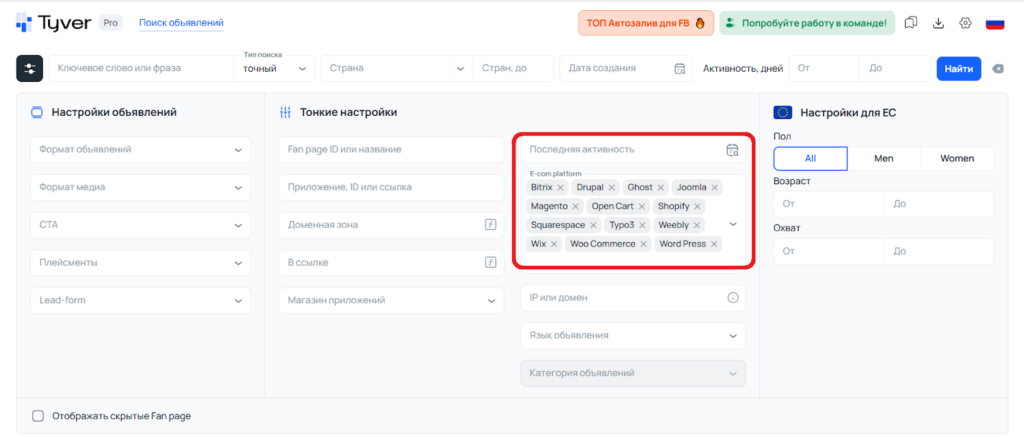Image resolution: width=1024 pixels, height=437 pixels.
Task: Remove the Shopify tag
Action: (x=698, y=206)
